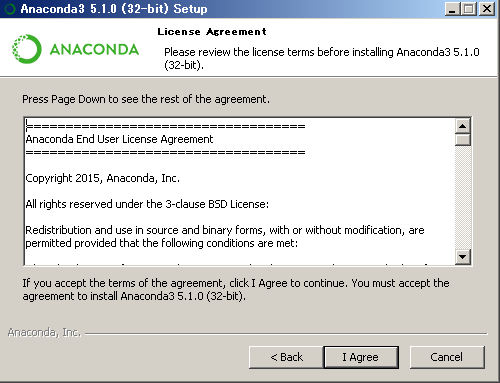
Task: Click the '3-clause BSD License' line
Action: click(x=147, y=204)
